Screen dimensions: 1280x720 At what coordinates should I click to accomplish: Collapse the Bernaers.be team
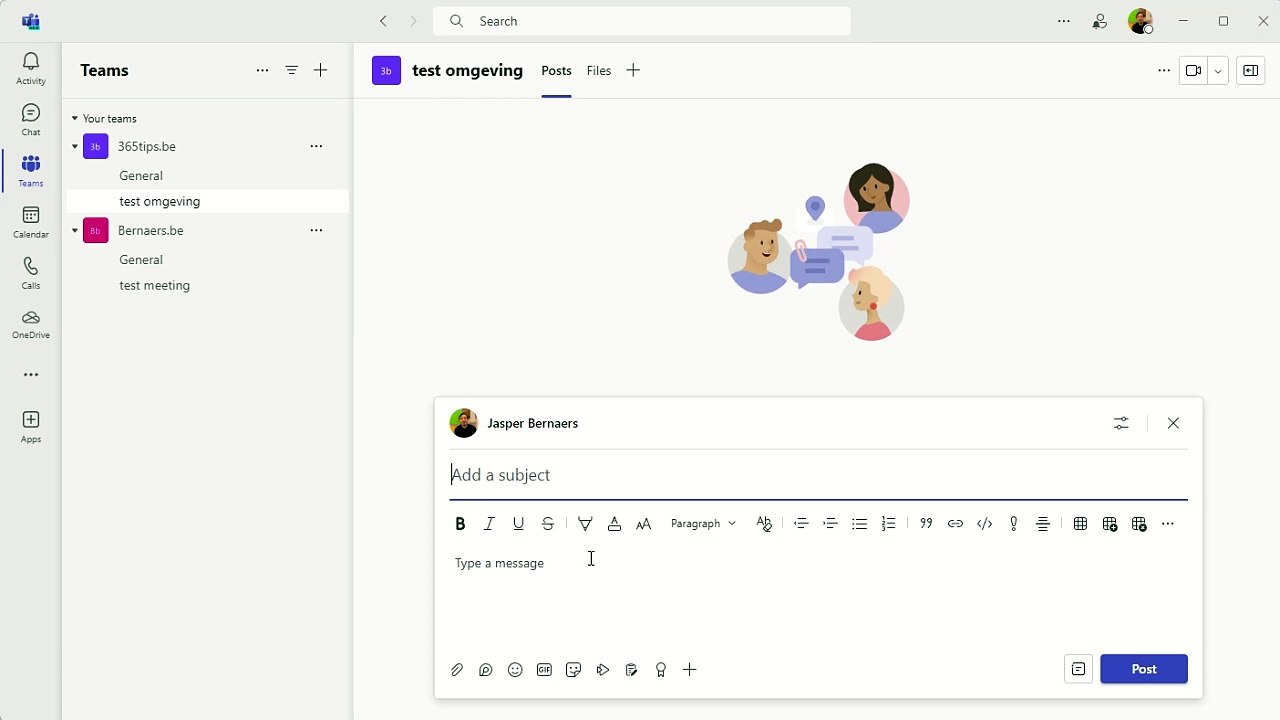pos(75,230)
